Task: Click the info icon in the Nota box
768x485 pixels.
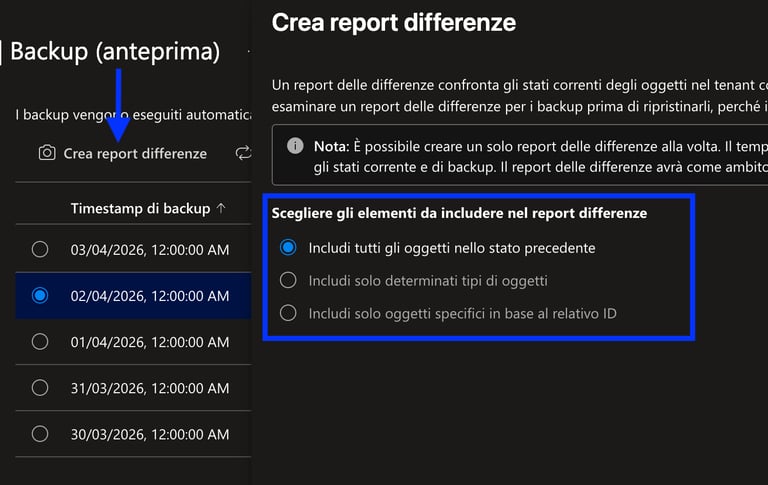Action: click(295, 146)
